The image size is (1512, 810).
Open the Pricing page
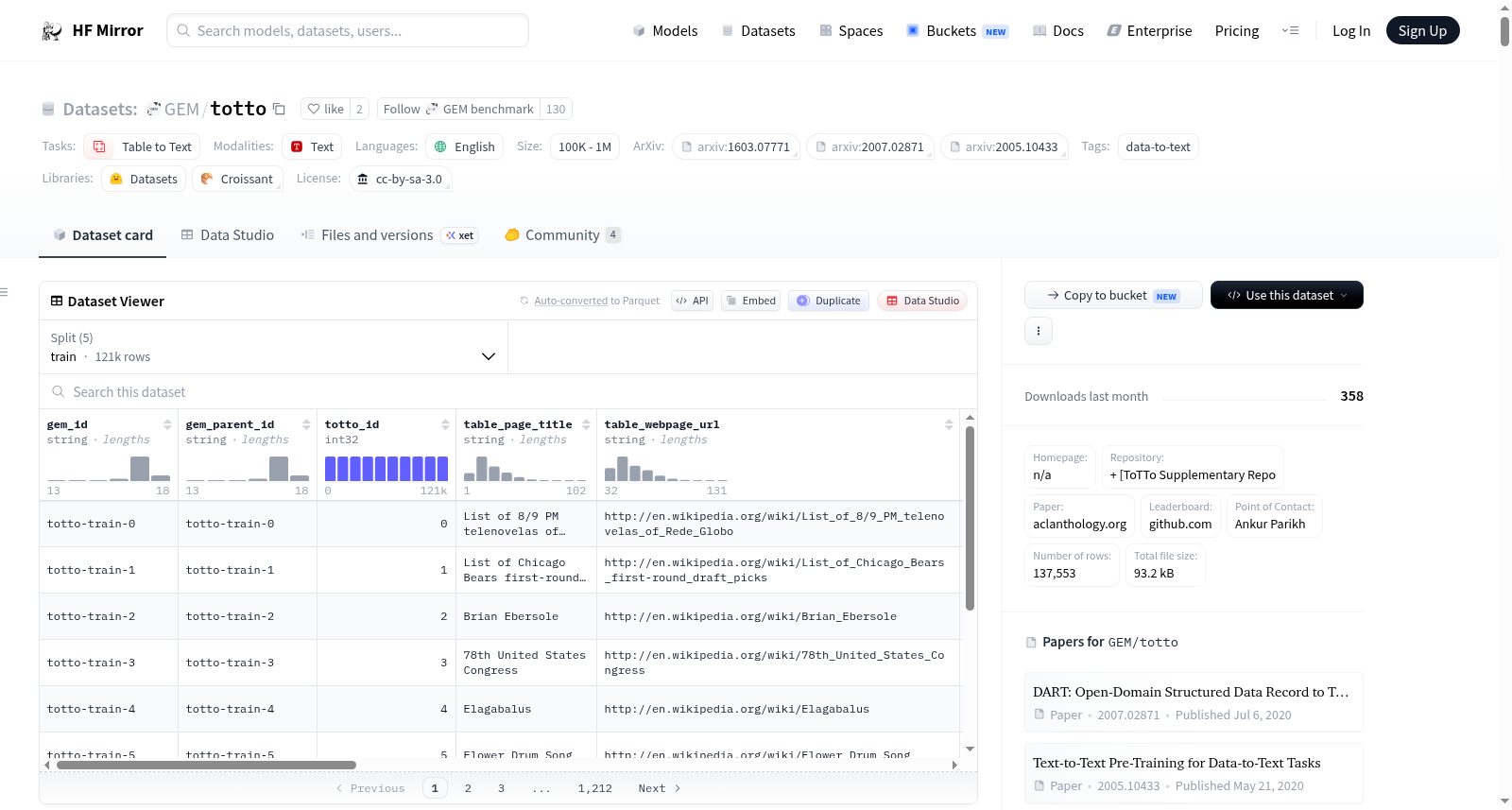[1237, 30]
